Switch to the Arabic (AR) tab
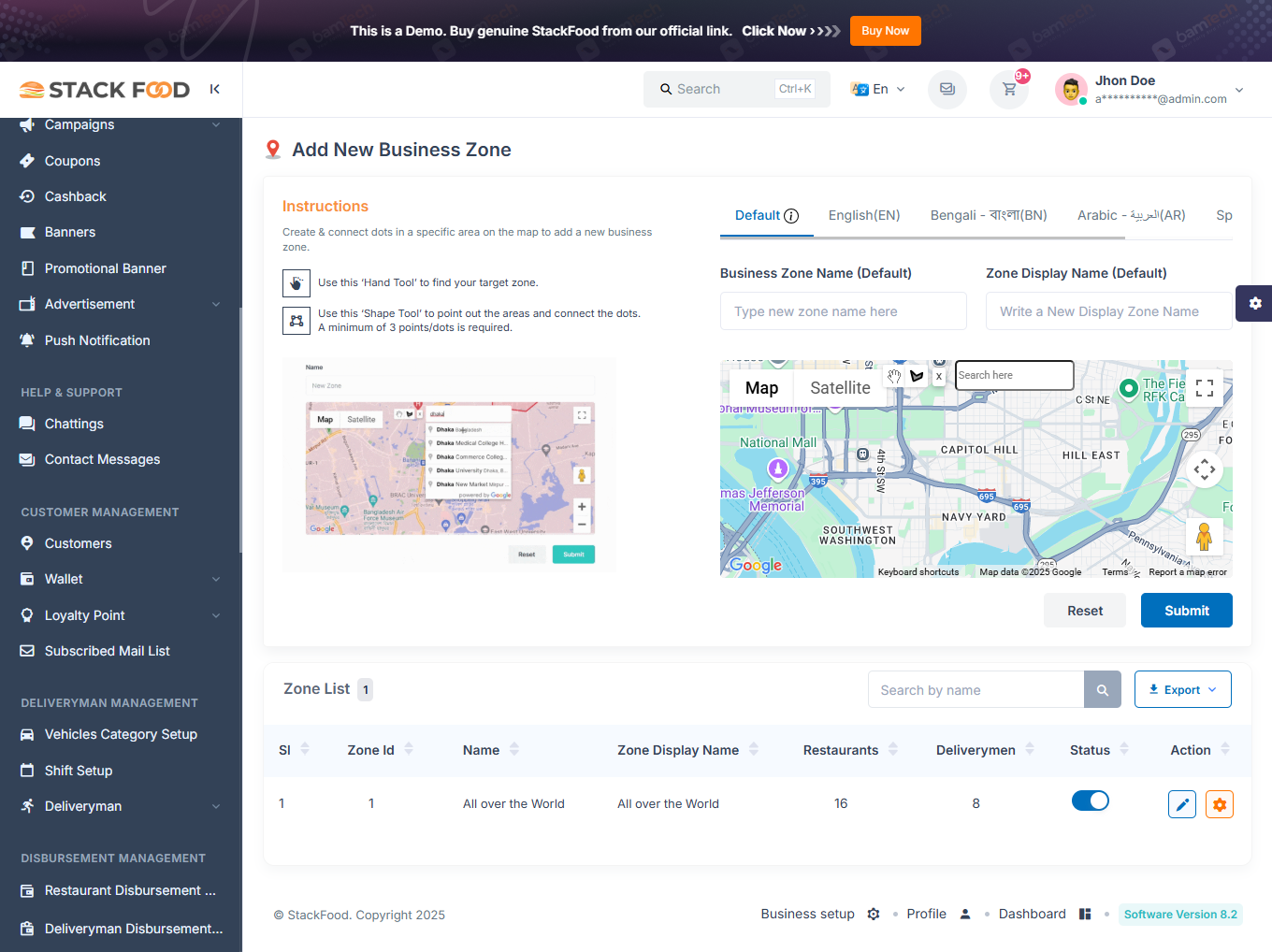 1132,215
